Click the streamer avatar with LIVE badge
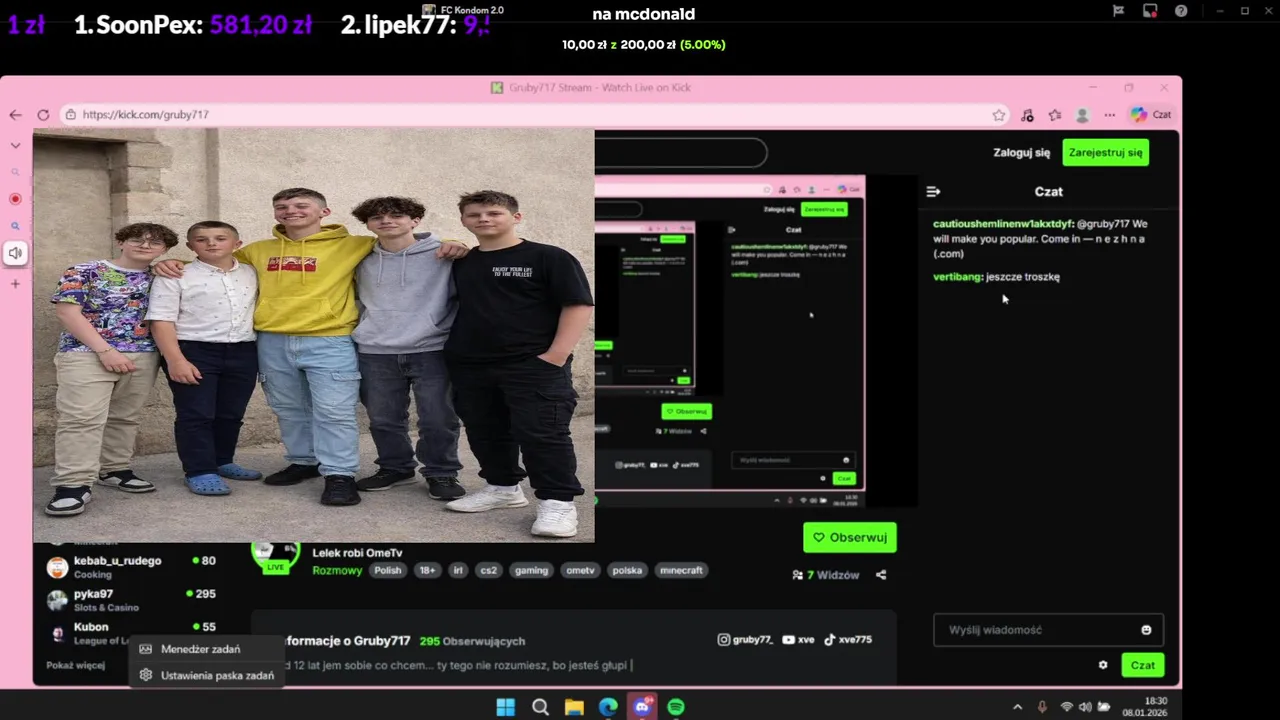Image resolution: width=1280 pixels, height=720 pixels. click(275, 557)
